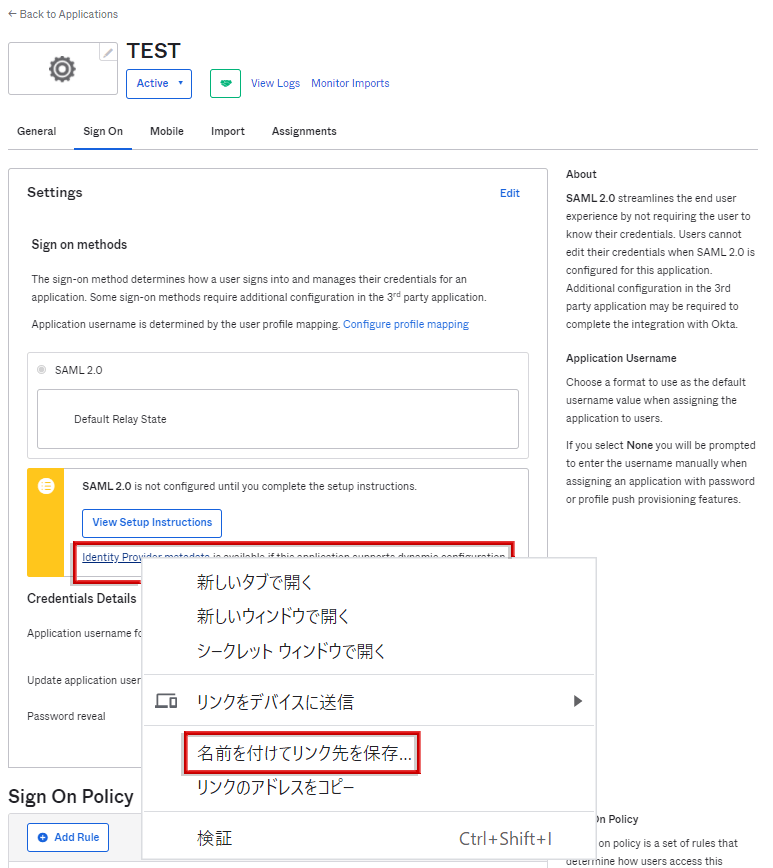Open View Logs link
This screenshot has width=773, height=868.
coord(275,83)
